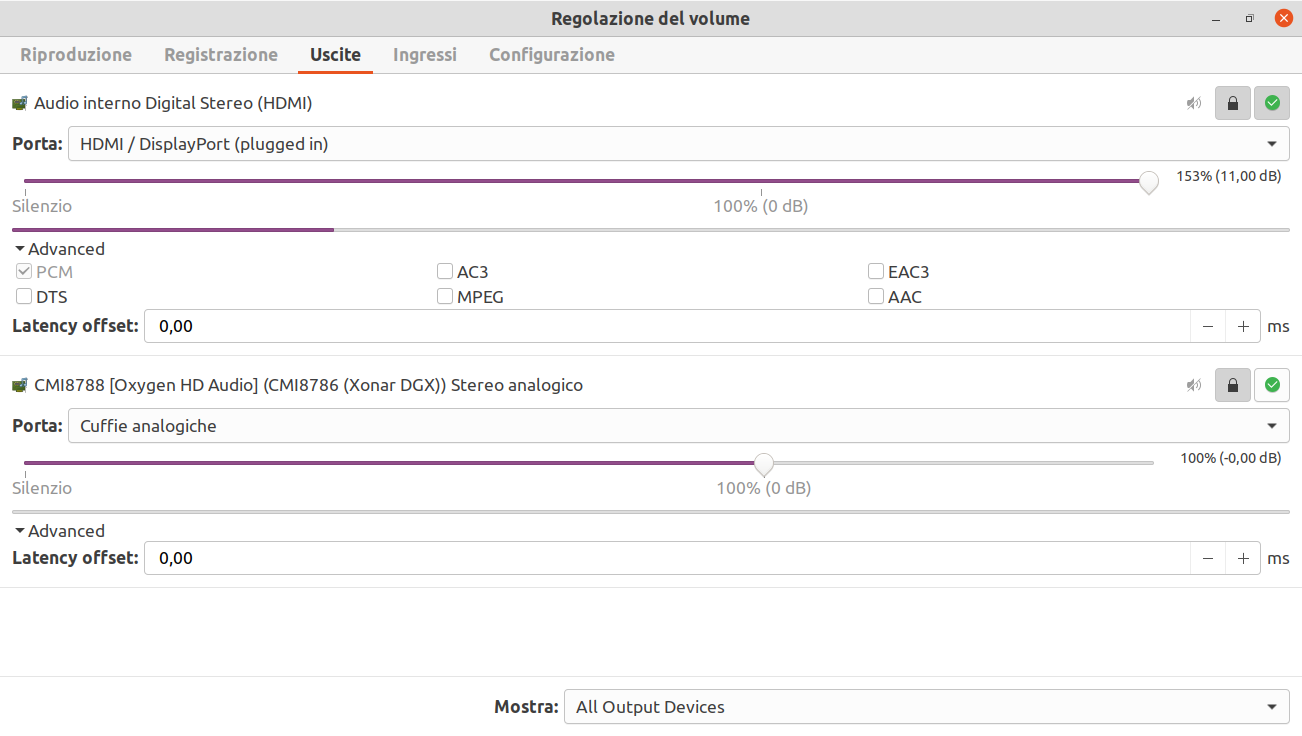Open the Configurazione tab

pyautogui.click(x=552, y=55)
